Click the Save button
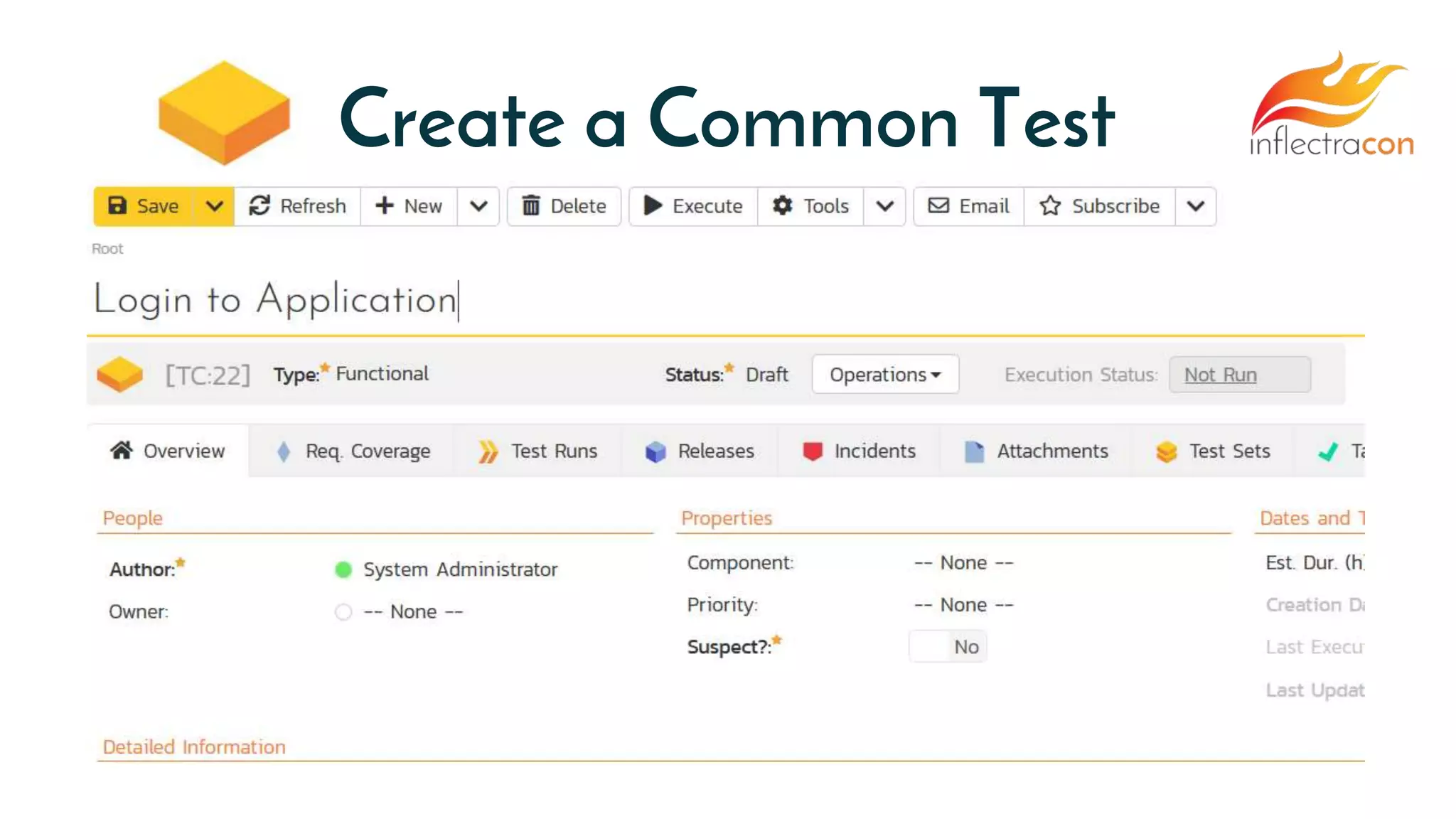 (x=144, y=207)
